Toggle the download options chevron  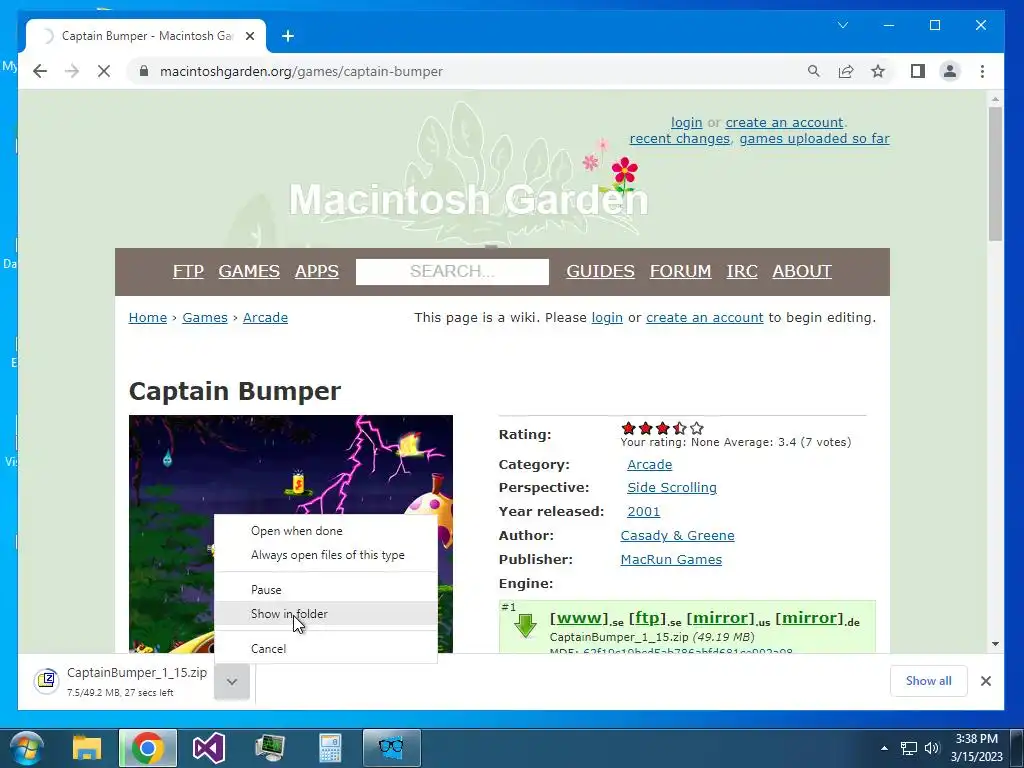pyautogui.click(x=232, y=681)
